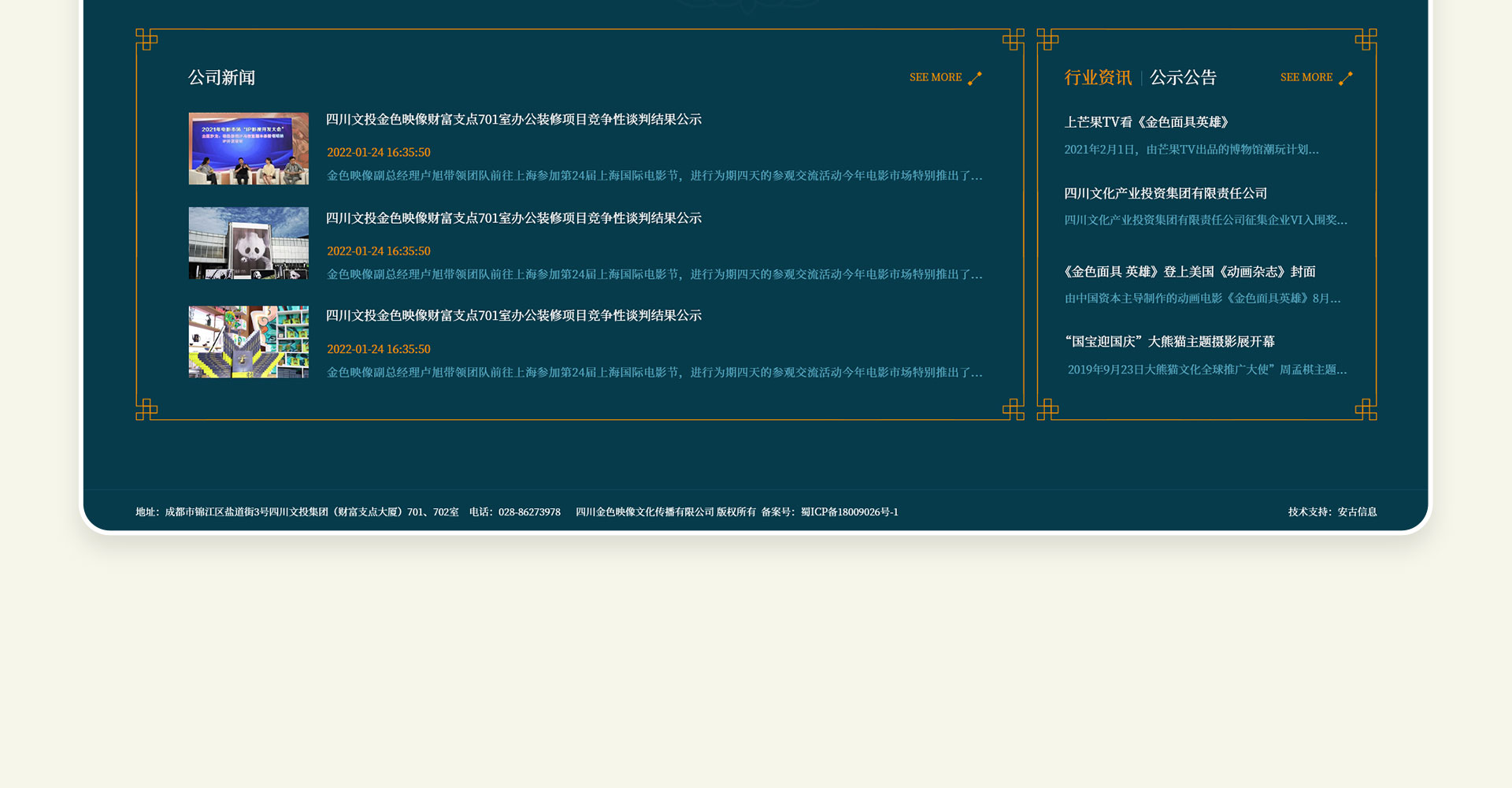The height and width of the screenshot is (788, 1512).
Task: Click the 蜀ICP备18009026号-1 record number
Action: (x=849, y=512)
